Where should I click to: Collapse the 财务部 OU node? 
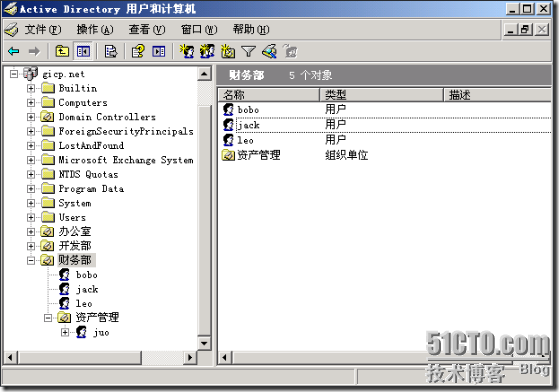[31, 261]
